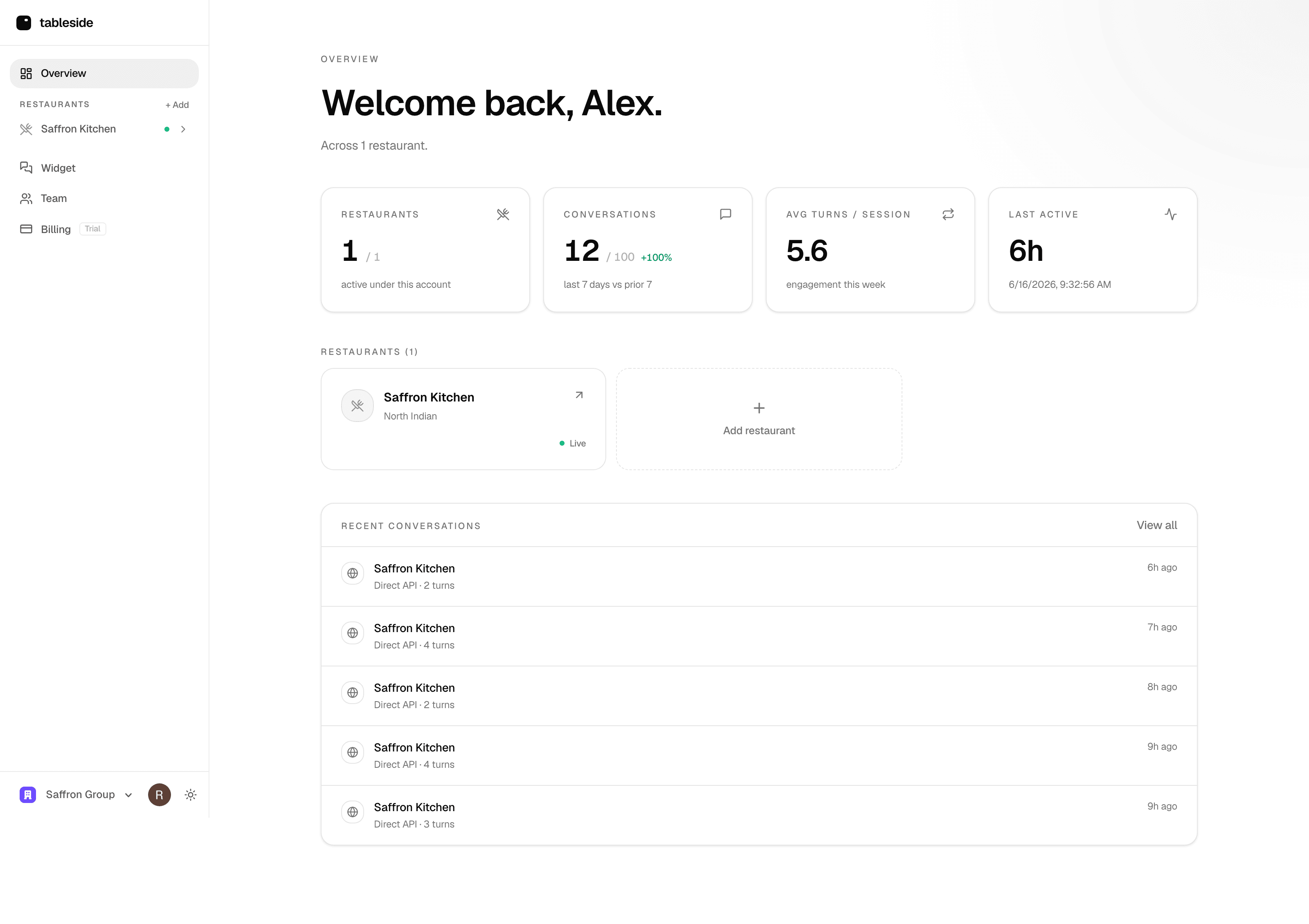Add a restaurant from the sidebar
This screenshot has height=924, width=1309.
[177, 105]
